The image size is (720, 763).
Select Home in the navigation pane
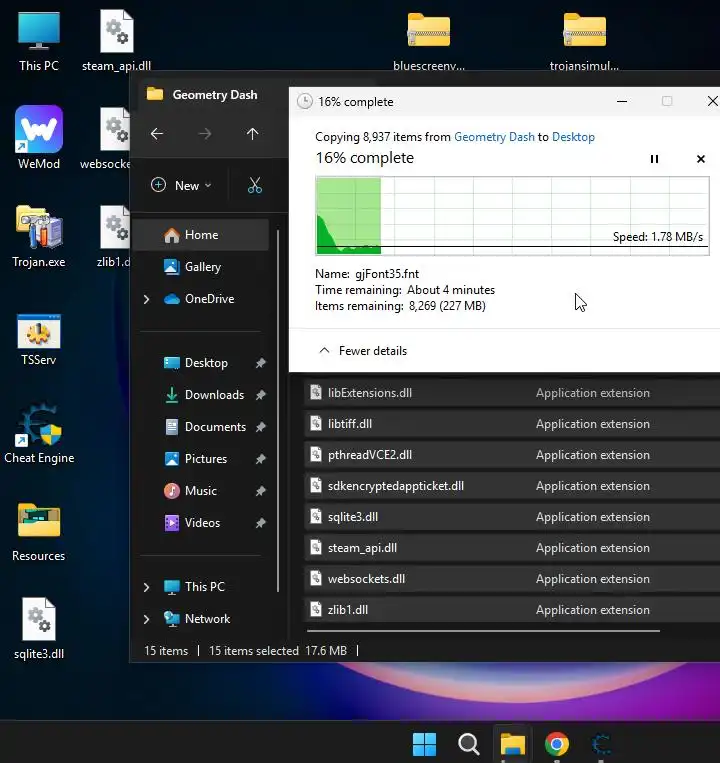200,235
